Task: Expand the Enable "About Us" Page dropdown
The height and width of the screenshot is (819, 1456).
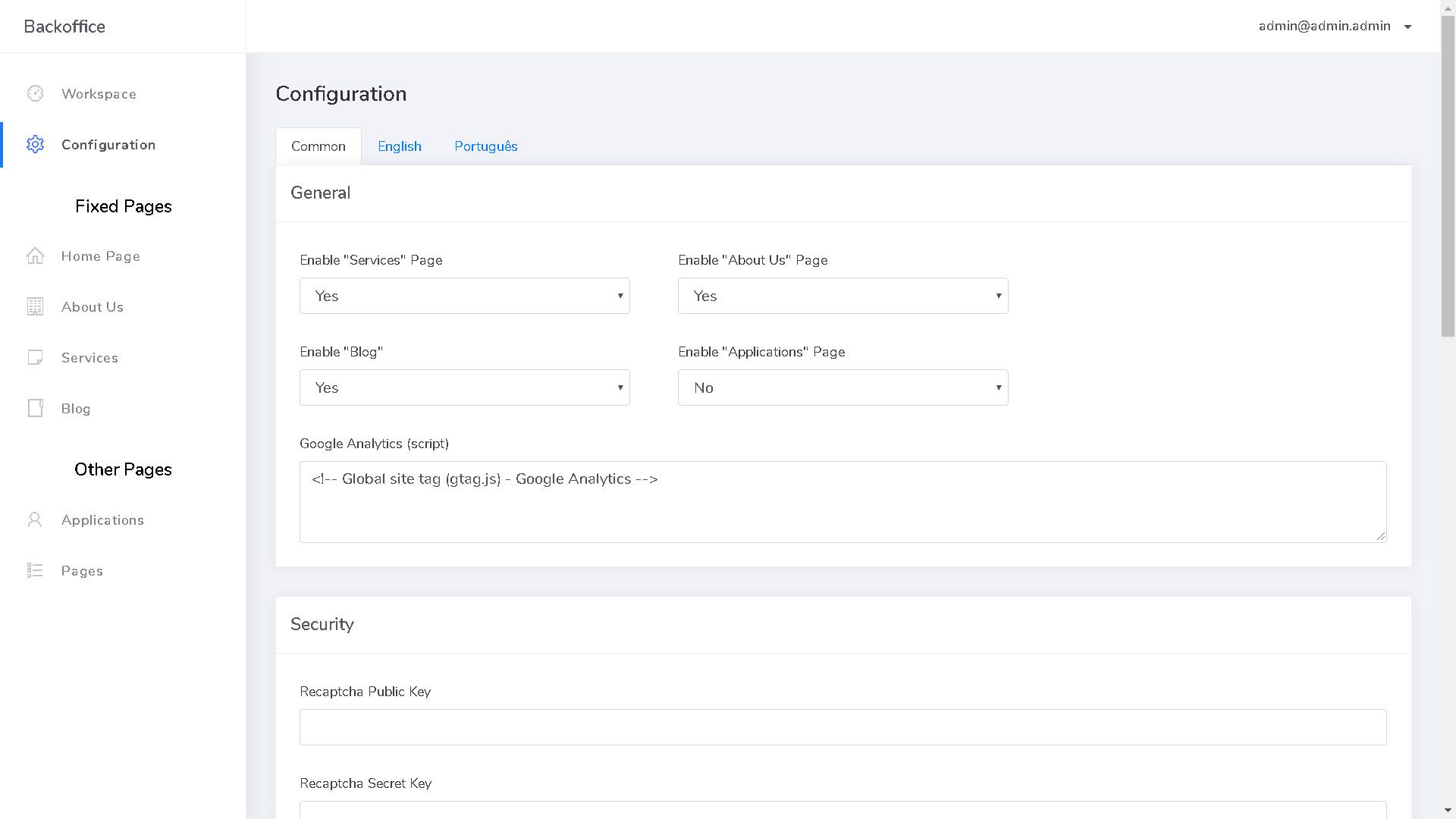Action: click(843, 296)
